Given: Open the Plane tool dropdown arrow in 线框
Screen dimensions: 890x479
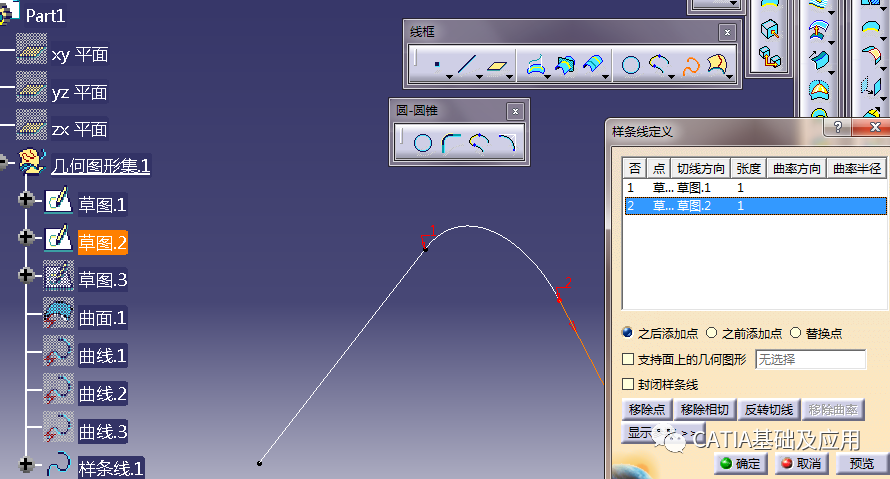Looking at the screenshot, I should tap(510, 77).
